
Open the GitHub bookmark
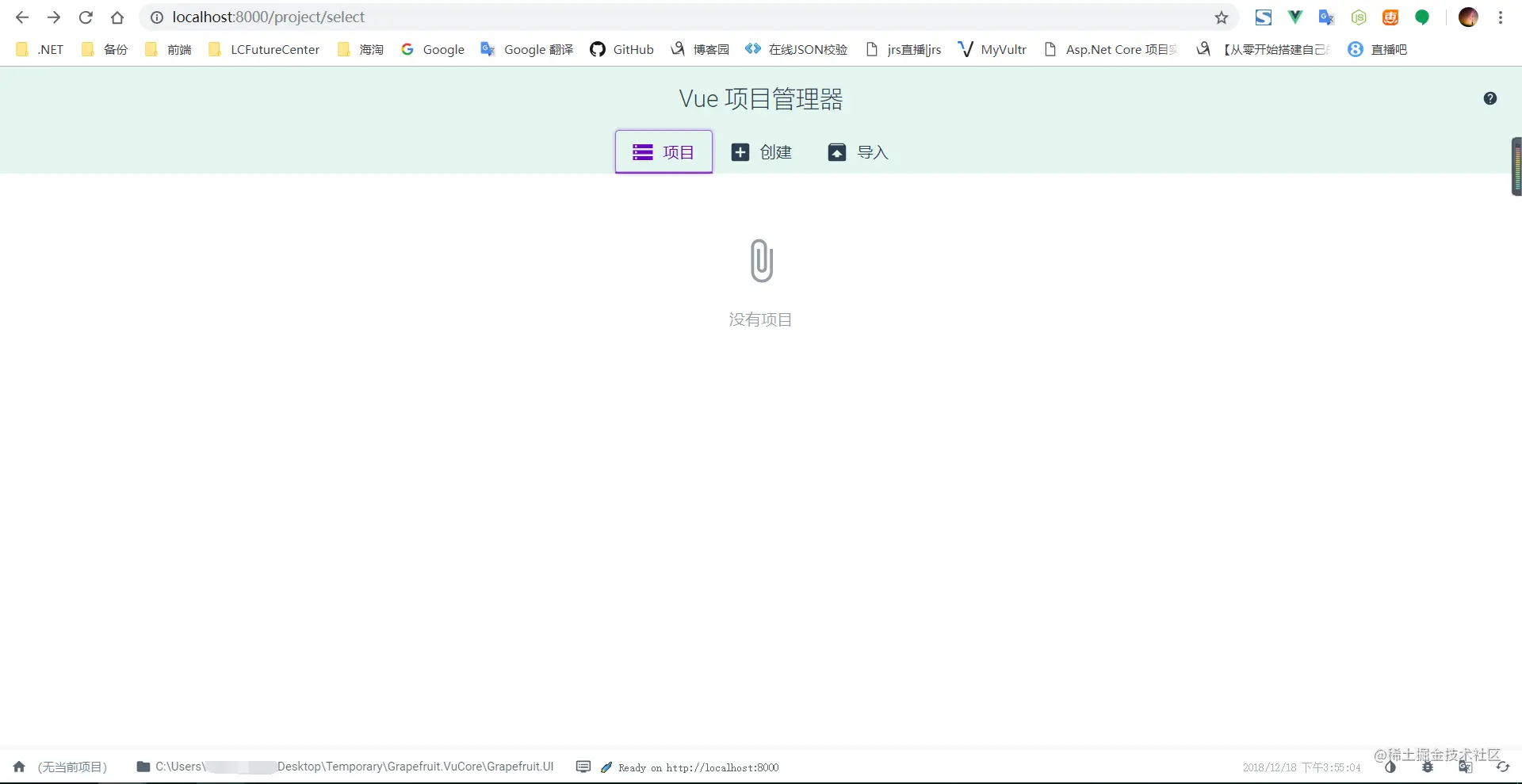(621, 49)
